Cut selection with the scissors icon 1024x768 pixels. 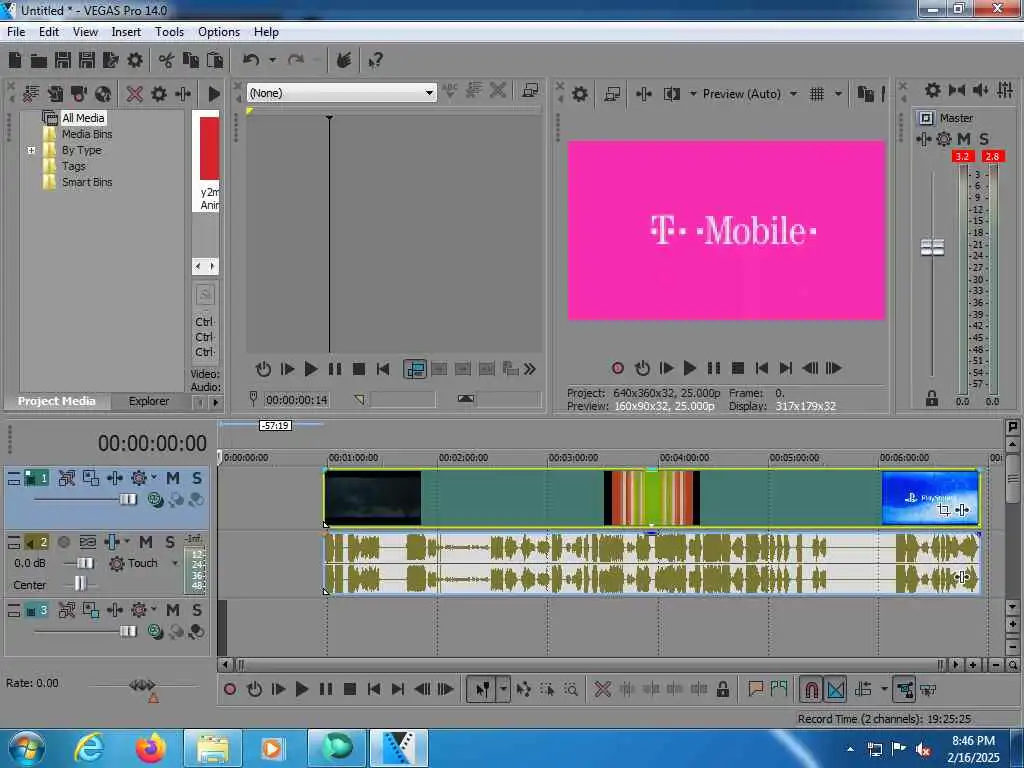[166, 61]
